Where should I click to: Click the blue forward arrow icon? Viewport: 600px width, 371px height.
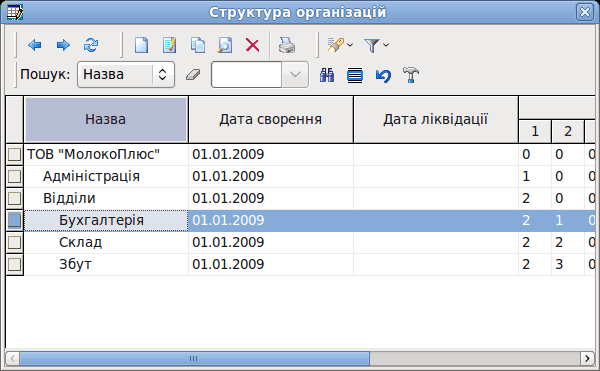tap(63, 45)
